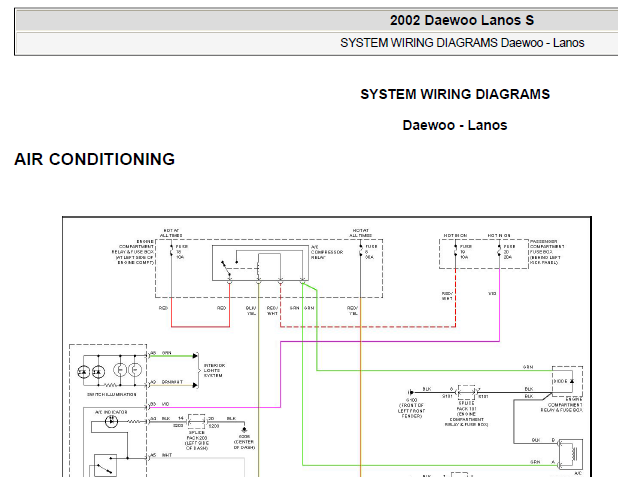Click the 'A/C INDICATOR' label
Image resolution: width=618 pixels, height=477 pixels.
[111, 412]
